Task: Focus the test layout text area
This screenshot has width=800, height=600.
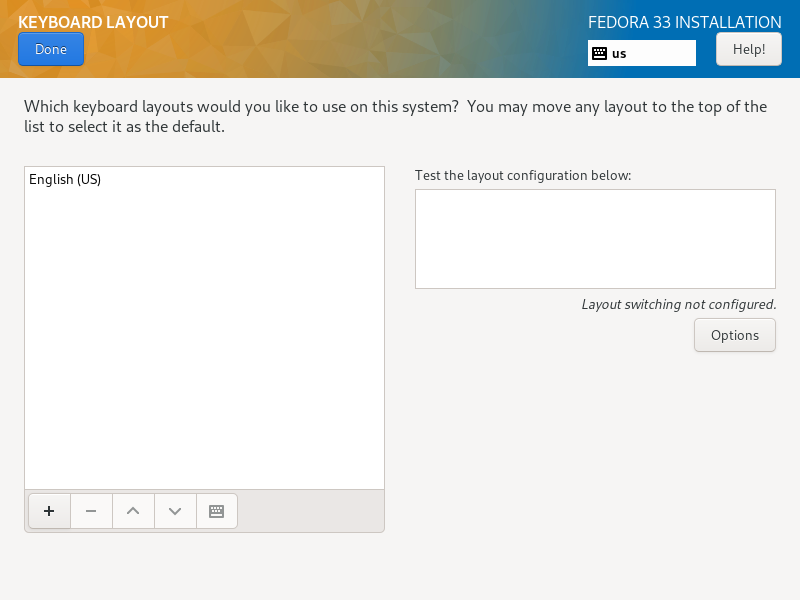Action: point(595,239)
